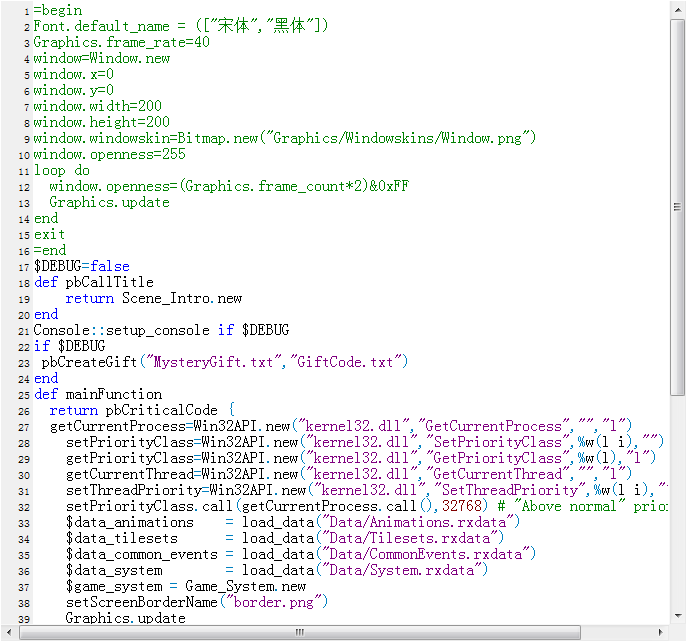Click the window.windowskin=Bitmap.new line
The image size is (687, 642).
285,138
